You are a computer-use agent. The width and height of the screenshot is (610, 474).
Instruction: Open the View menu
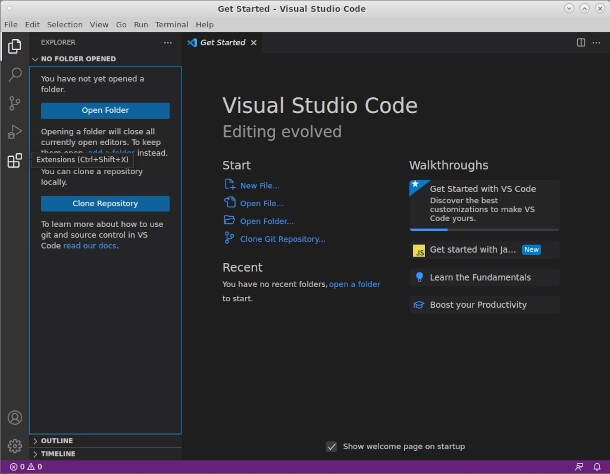(x=99, y=25)
